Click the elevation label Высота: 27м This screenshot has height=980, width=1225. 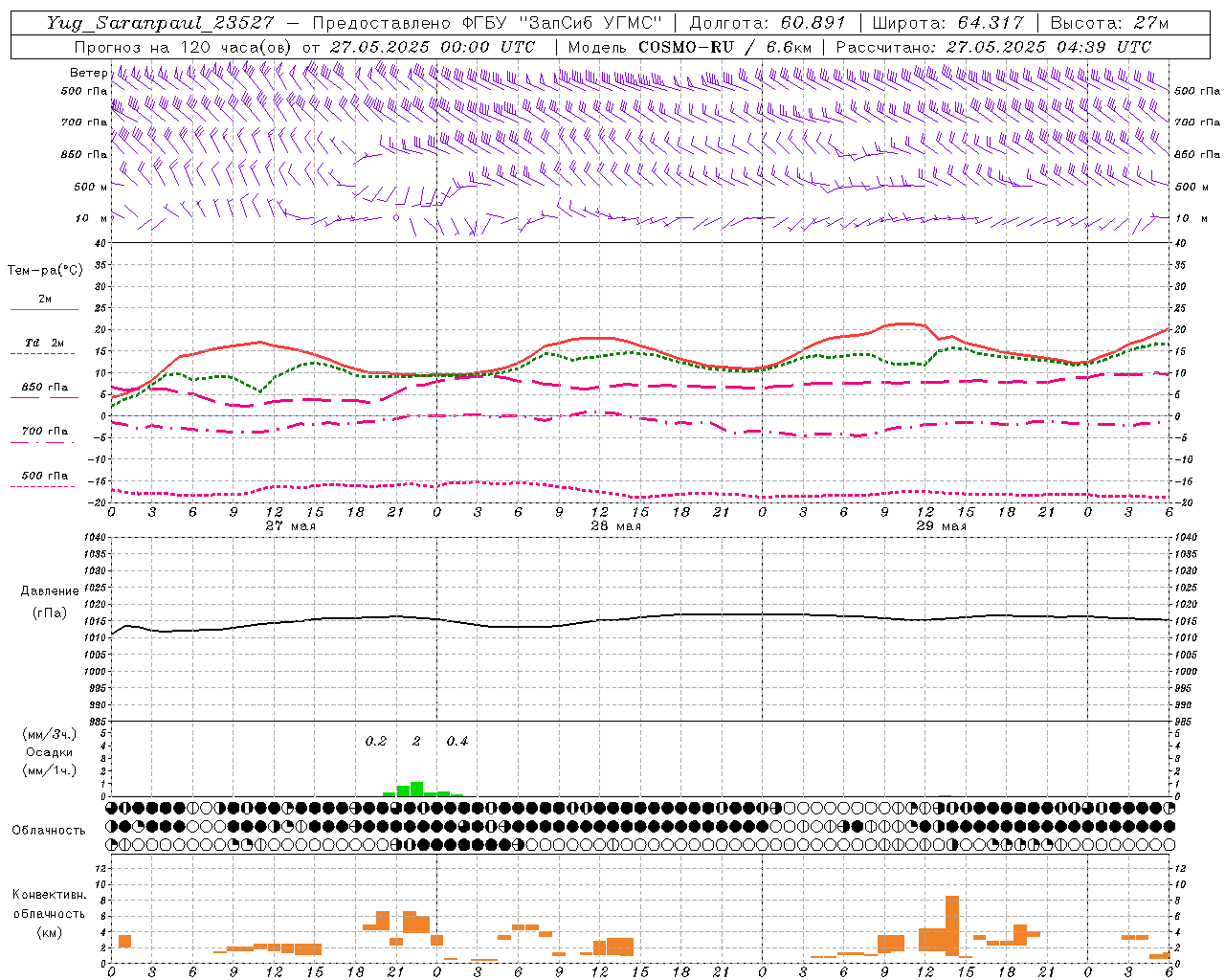point(1109,23)
